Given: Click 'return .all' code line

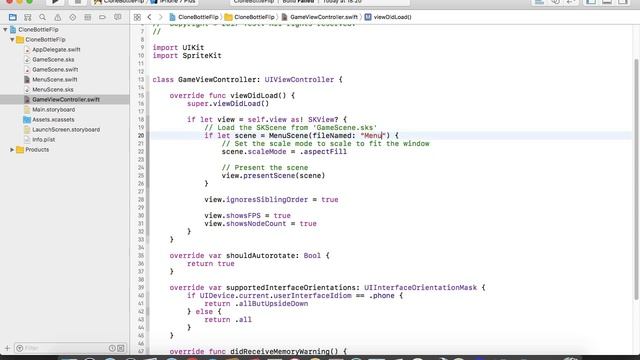Looking at the screenshot, I should (228, 320).
